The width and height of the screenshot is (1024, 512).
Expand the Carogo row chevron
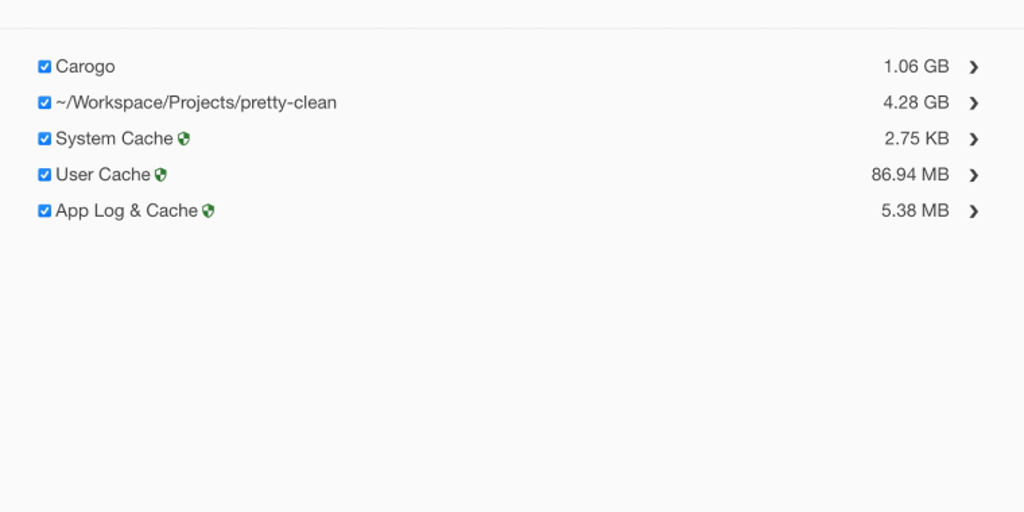pos(974,67)
